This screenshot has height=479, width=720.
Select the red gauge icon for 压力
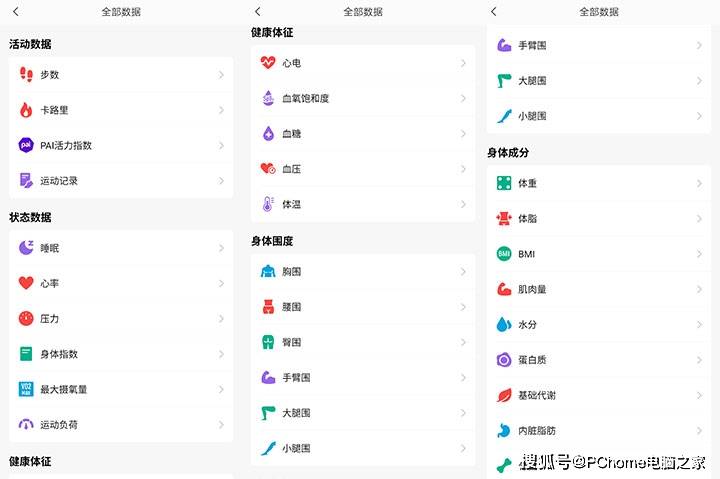click(x=26, y=318)
